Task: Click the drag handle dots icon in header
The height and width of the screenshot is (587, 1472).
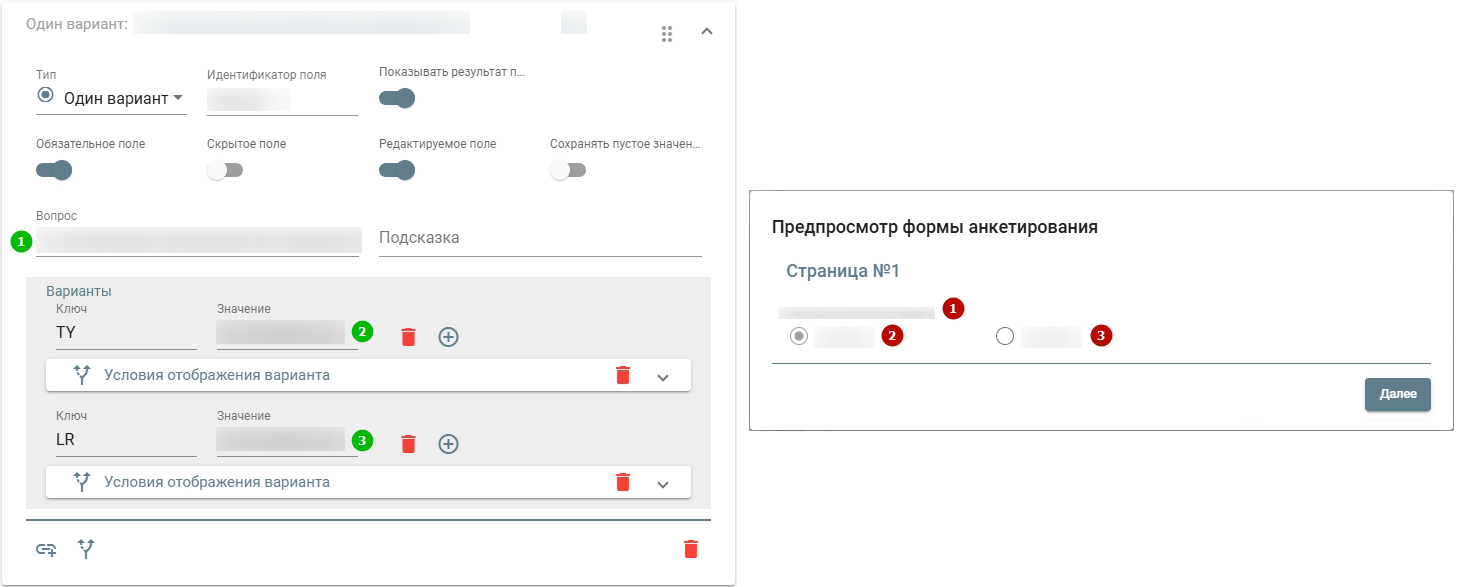Action: (667, 34)
